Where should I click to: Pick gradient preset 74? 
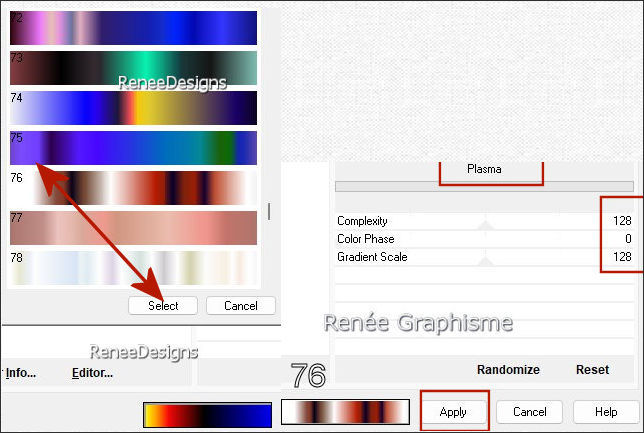(x=133, y=108)
